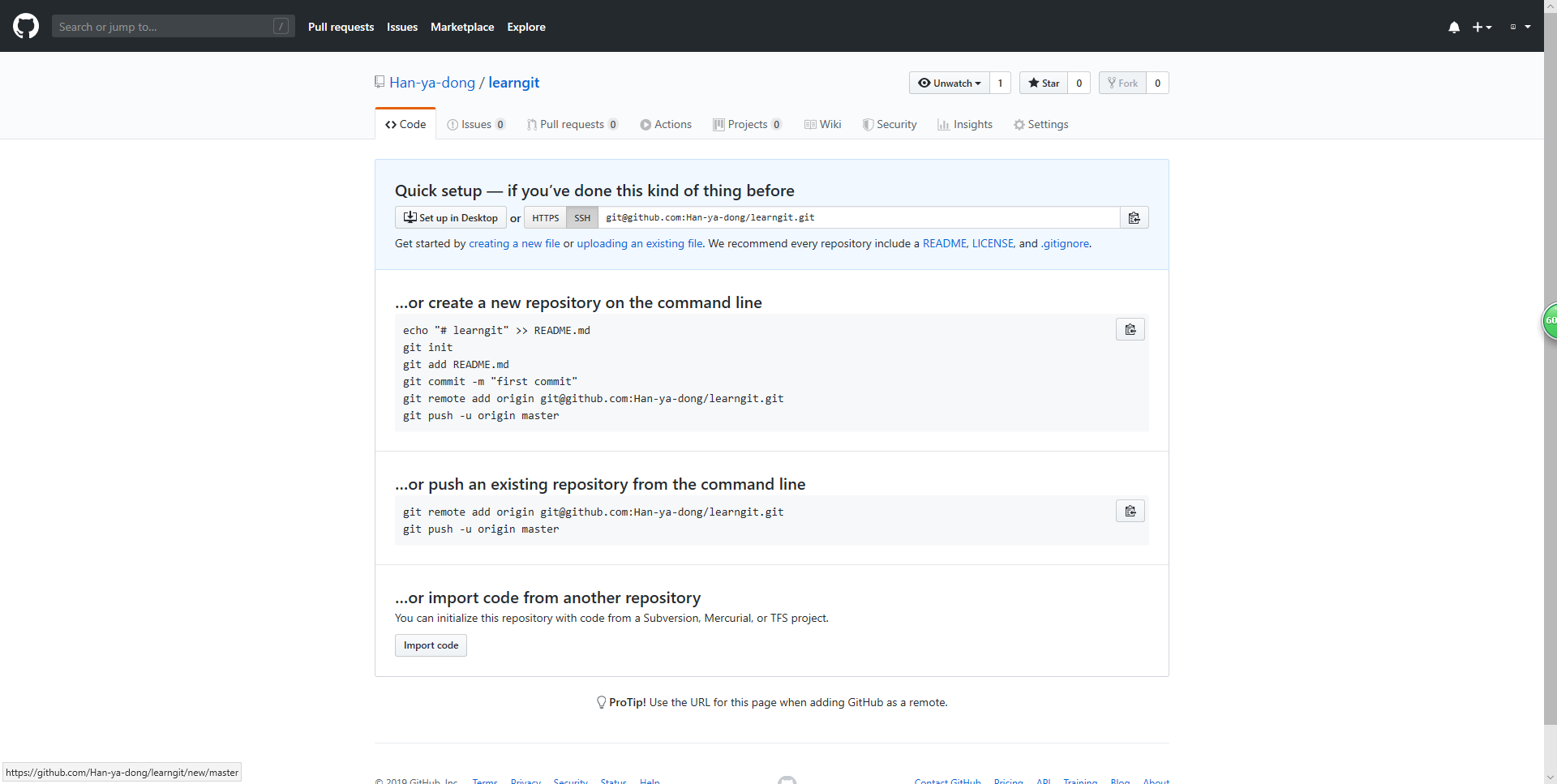This screenshot has height=784, width=1557.
Task: Click the green 60 floating badge
Action: (1550, 321)
